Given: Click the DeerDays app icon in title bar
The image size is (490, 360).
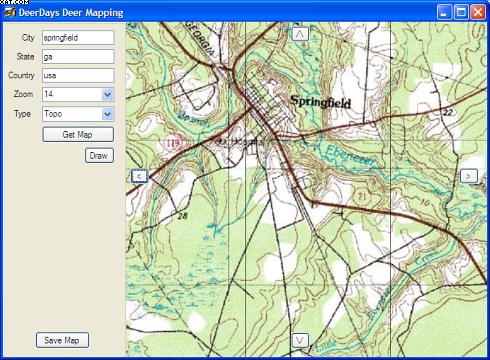Looking at the screenshot, I should 10,13.
